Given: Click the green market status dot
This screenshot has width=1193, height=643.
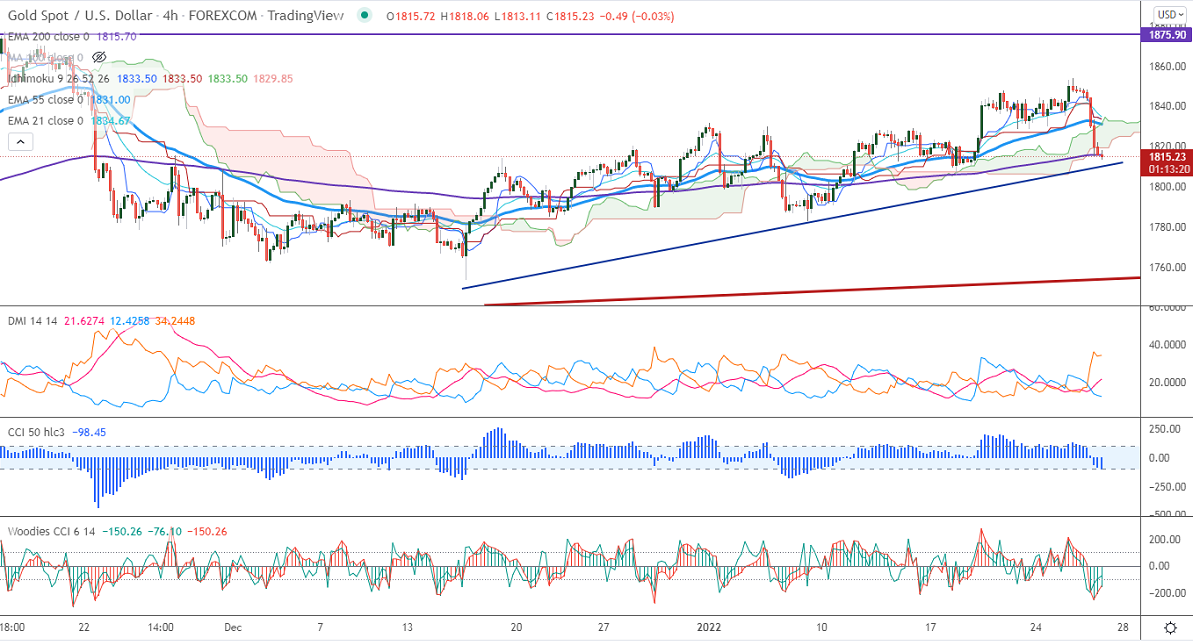Looking at the screenshot, I should 364,15.
